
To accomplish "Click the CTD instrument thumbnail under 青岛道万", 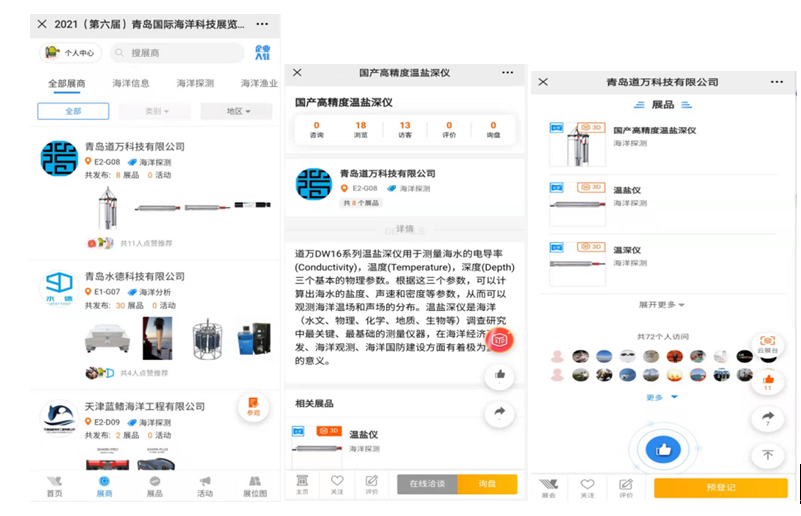I will click(x=108, y=207).
